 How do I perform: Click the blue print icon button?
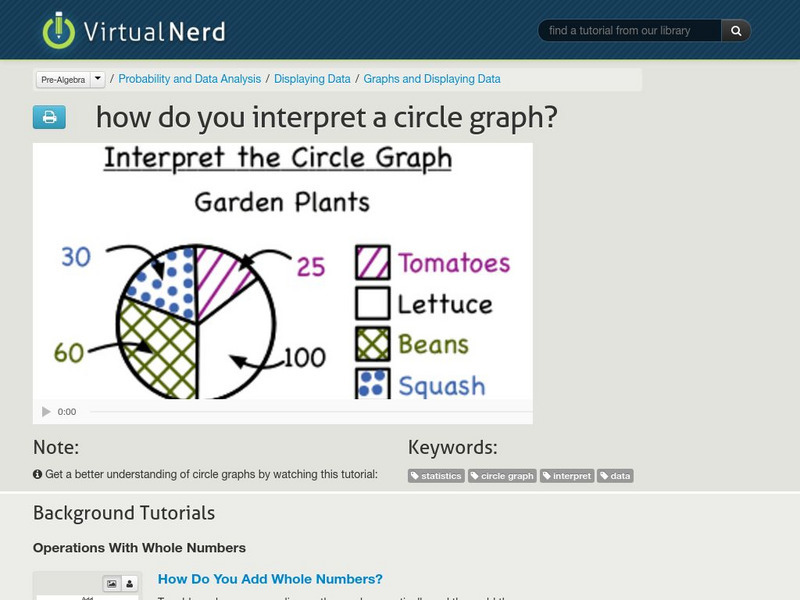coord(48,117)
